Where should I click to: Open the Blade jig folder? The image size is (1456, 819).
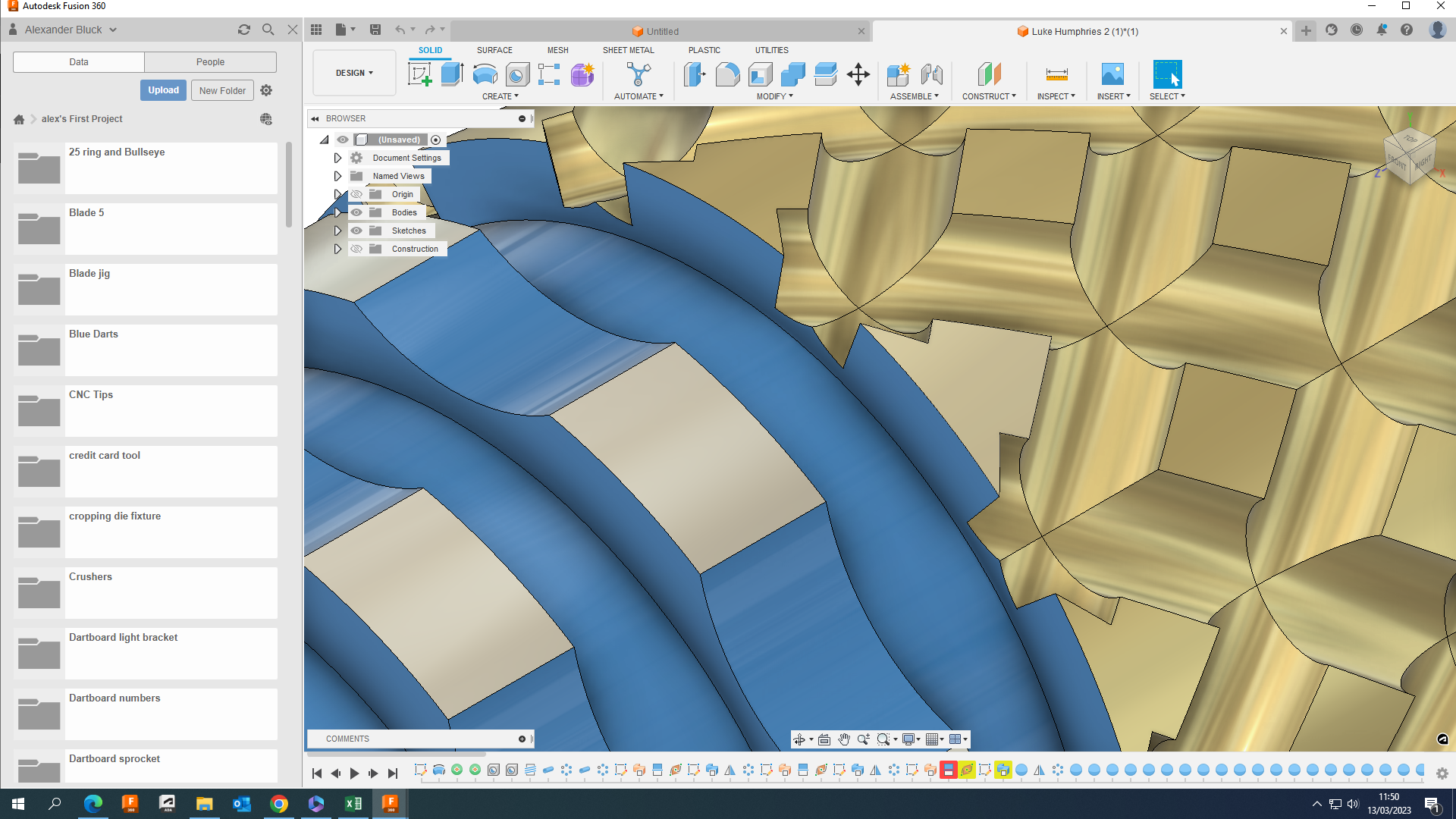pyautogui.click(x=146, y=290)
